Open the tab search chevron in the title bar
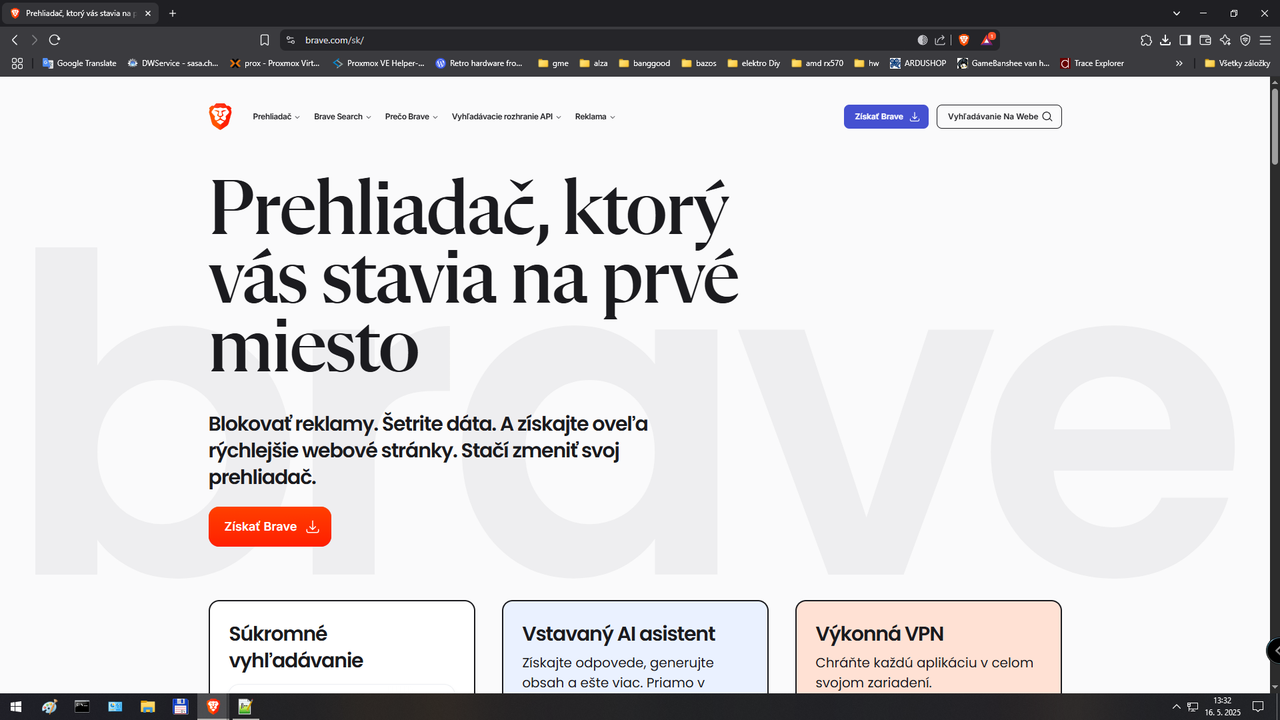 (1175, 13)
